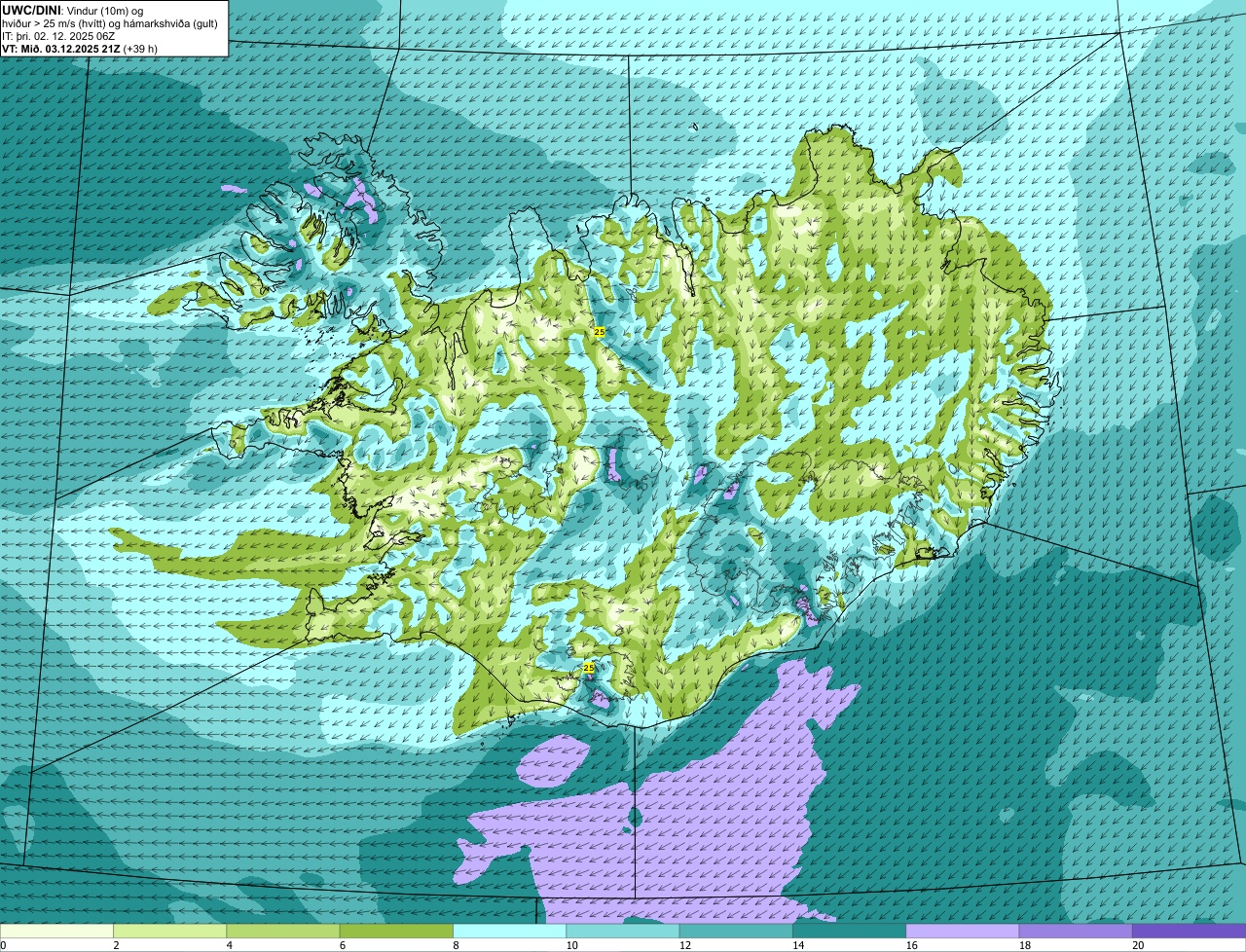Select the 8–10 m/s pale cyan legend swatch
The height and width of the screenshot is (952, 1246).
[x=510, y=932]
